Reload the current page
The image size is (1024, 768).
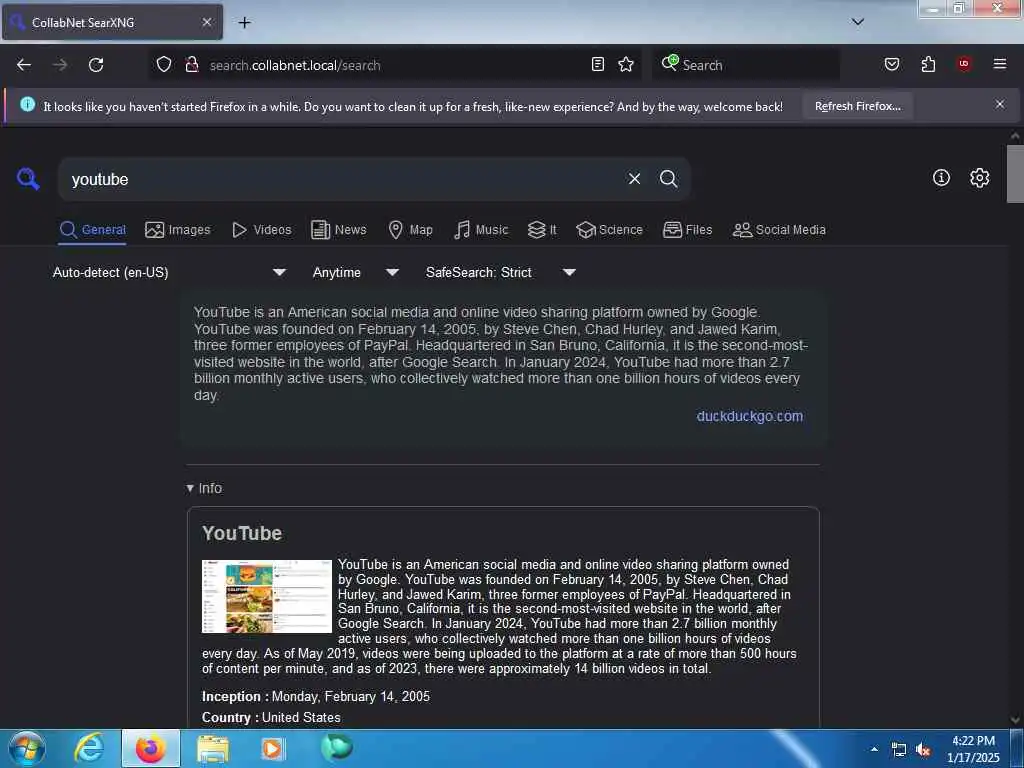pyautogui.click(x=96, y=65)
